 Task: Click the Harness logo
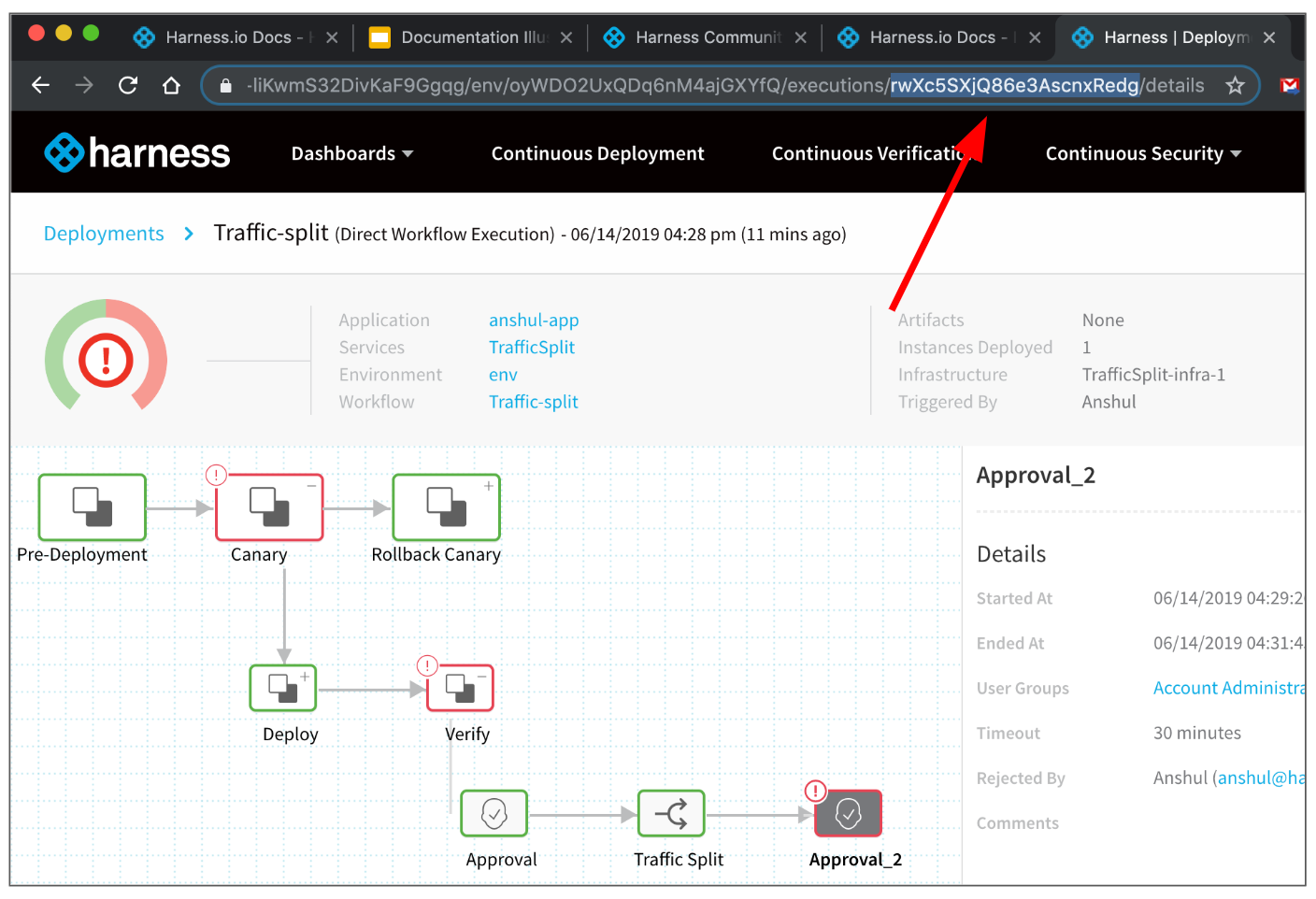click(137, 152)
